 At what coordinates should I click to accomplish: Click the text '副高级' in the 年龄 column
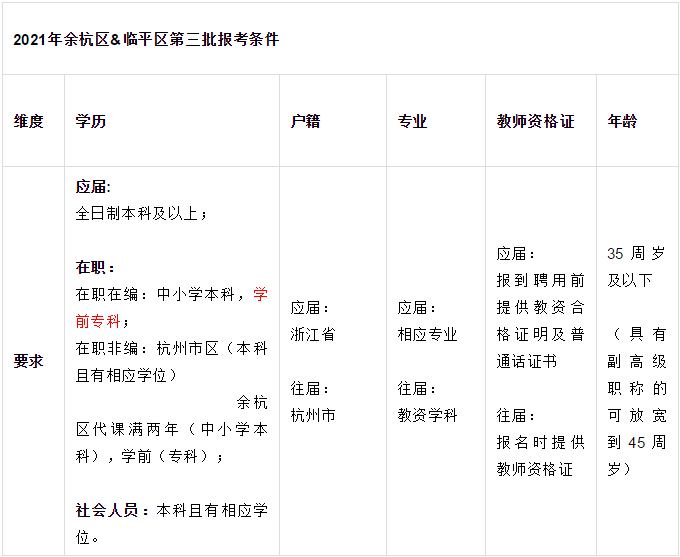click(637, 361)
